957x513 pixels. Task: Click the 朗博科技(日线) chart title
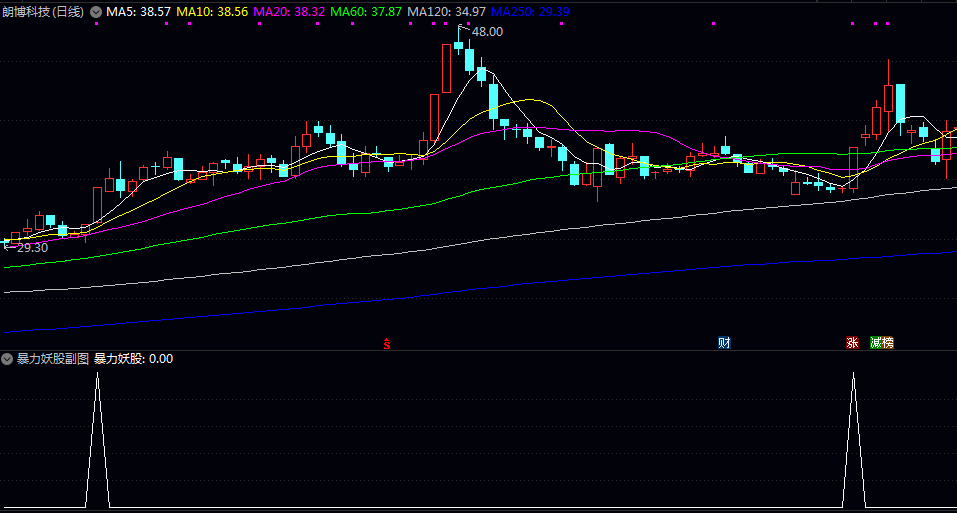tap(43, 11)
